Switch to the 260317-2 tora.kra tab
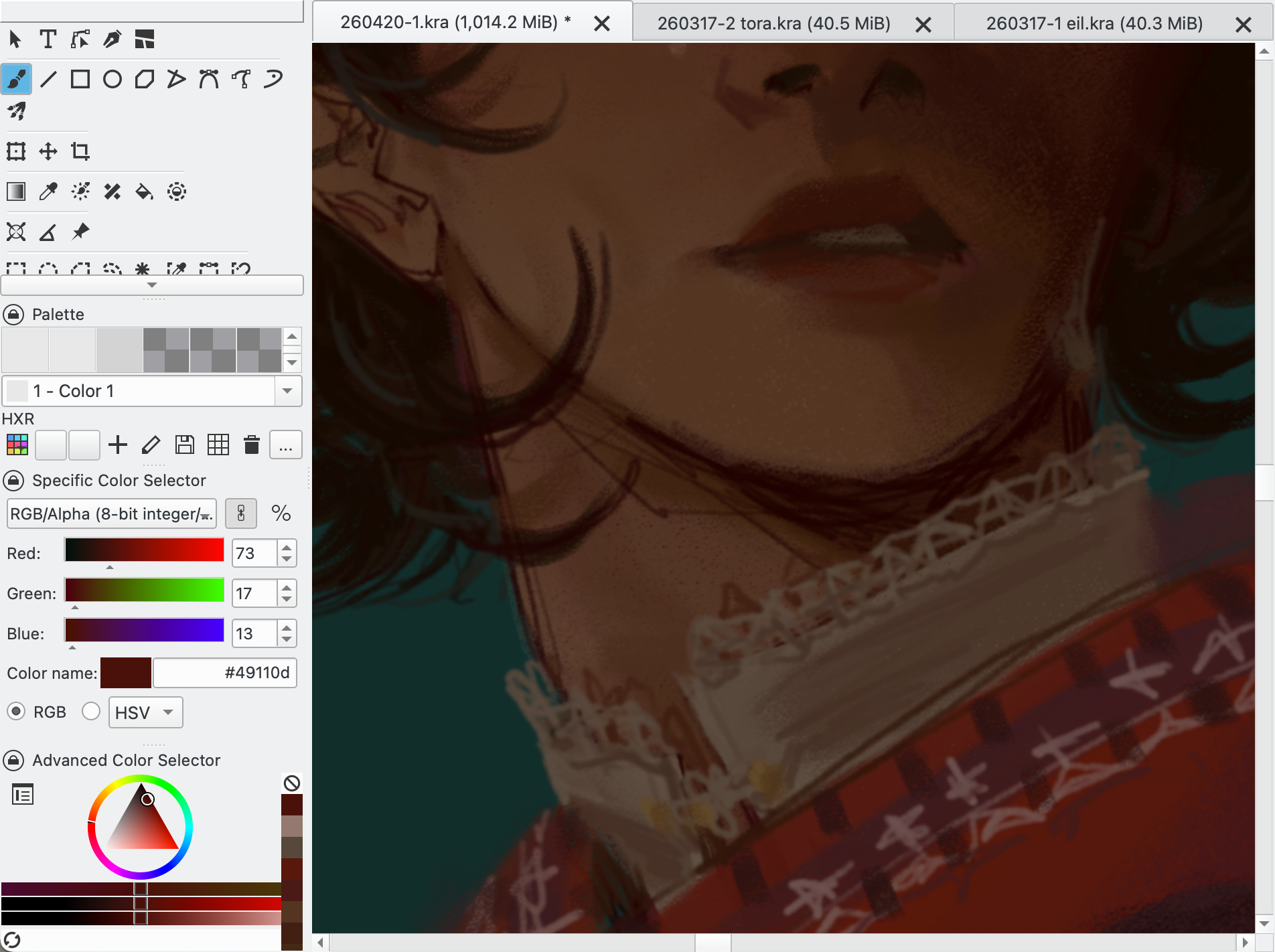Image resolution: width=1275 pixels, height=952 pixels. pos(774,23)
